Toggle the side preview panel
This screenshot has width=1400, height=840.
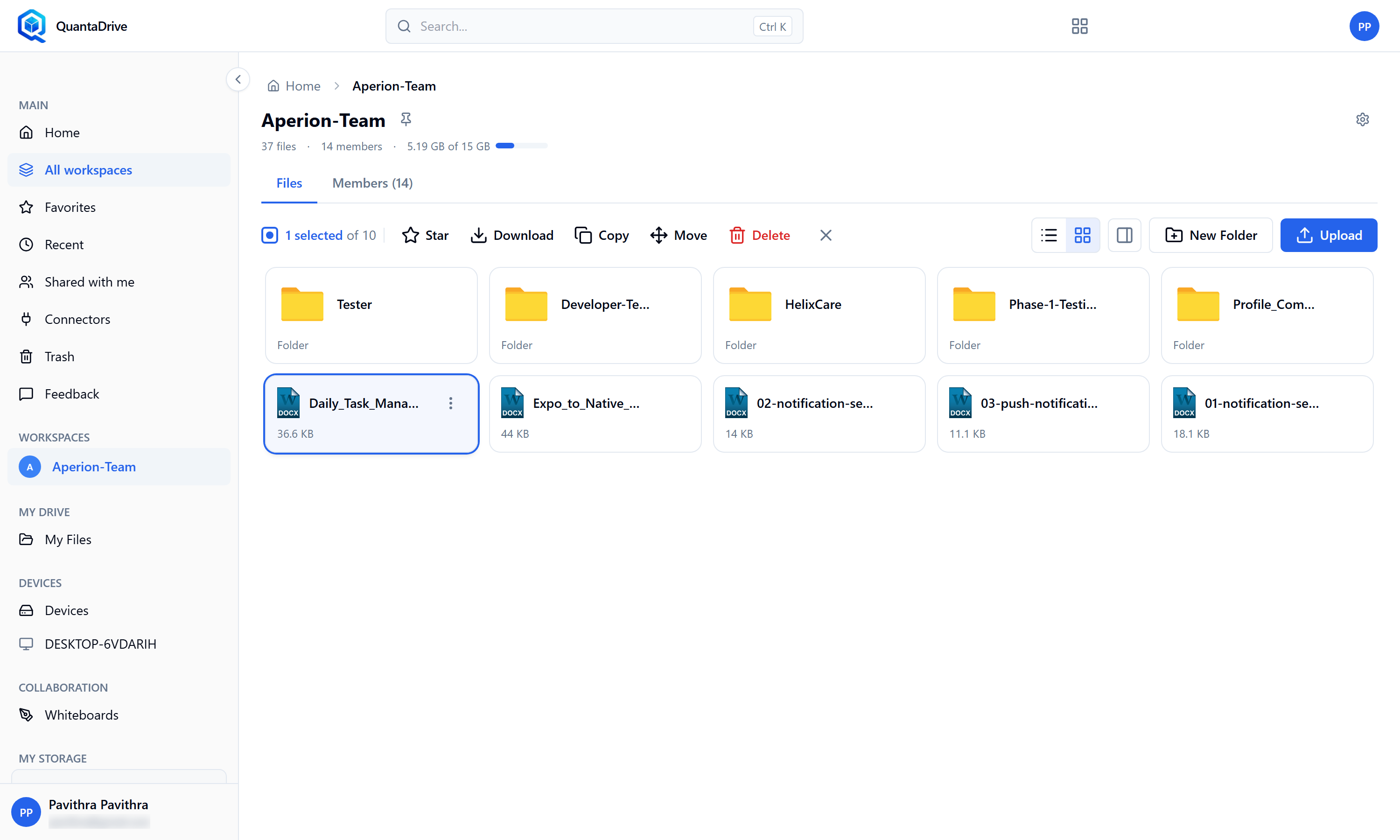pos(1124,235)
